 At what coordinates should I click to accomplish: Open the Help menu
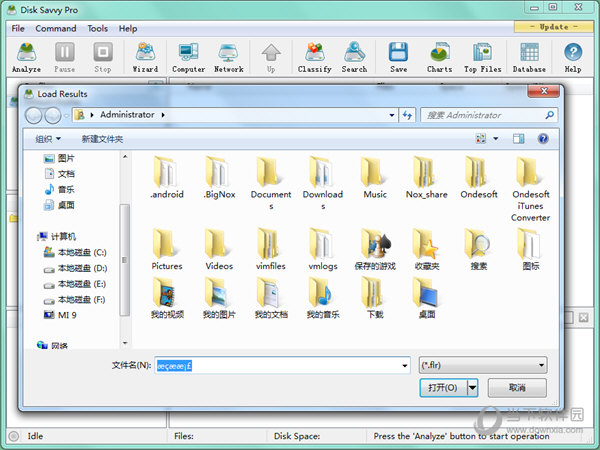[128, 28]
